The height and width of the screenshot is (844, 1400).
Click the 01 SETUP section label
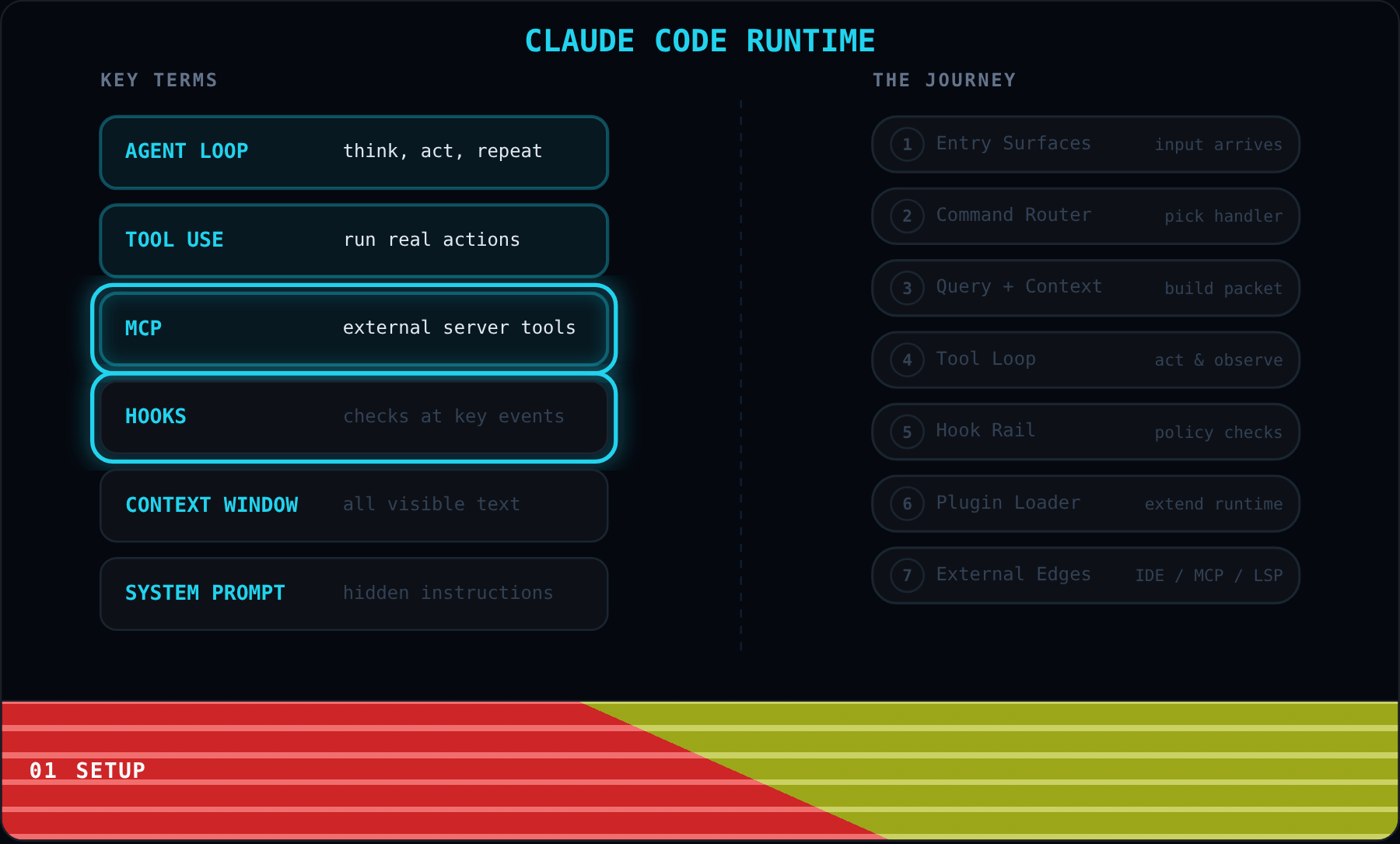[x=87, y=770]
